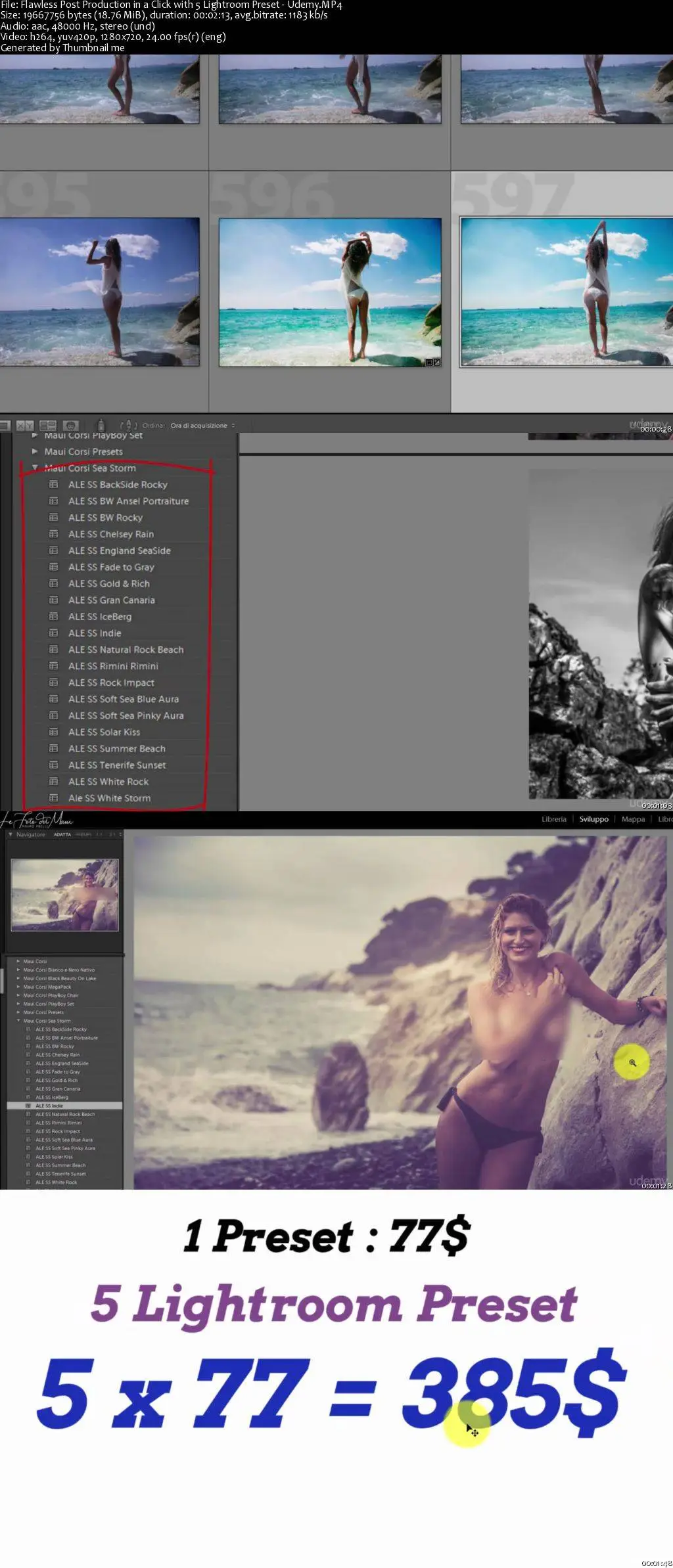The height and width of the screenshot is (1568, 673).
Task: Click icon beside ALE SS England SeaSide, large list
Action: [x=54, y=550]
